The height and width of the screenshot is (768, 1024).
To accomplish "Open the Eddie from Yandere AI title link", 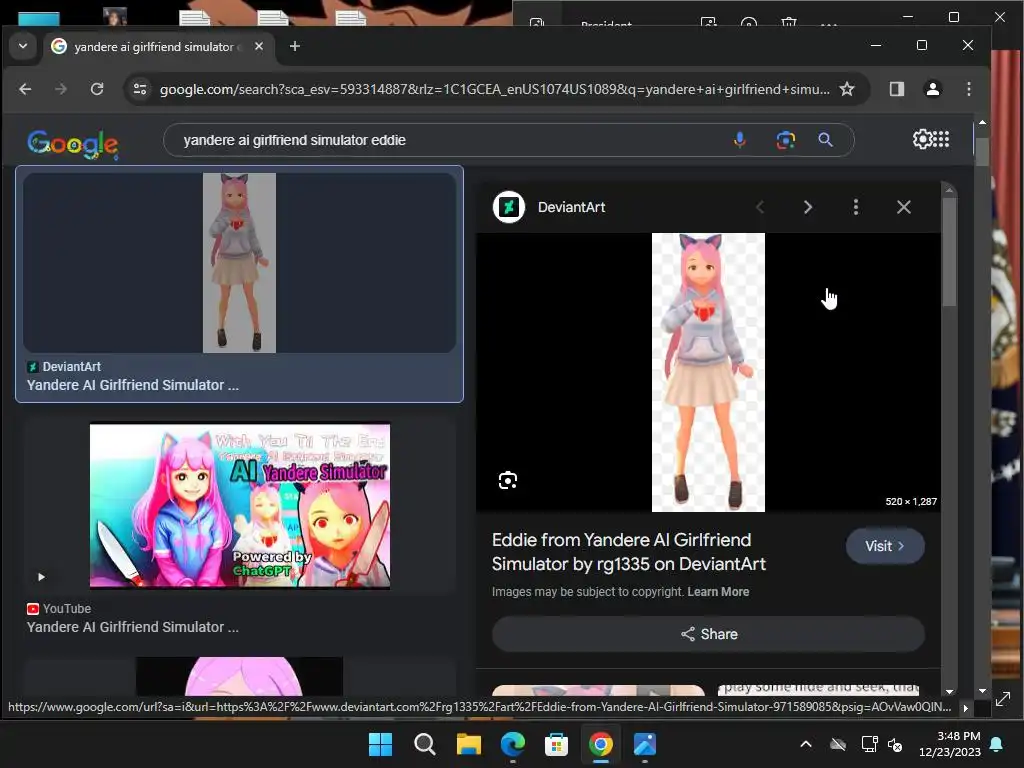I will point(628,552).
